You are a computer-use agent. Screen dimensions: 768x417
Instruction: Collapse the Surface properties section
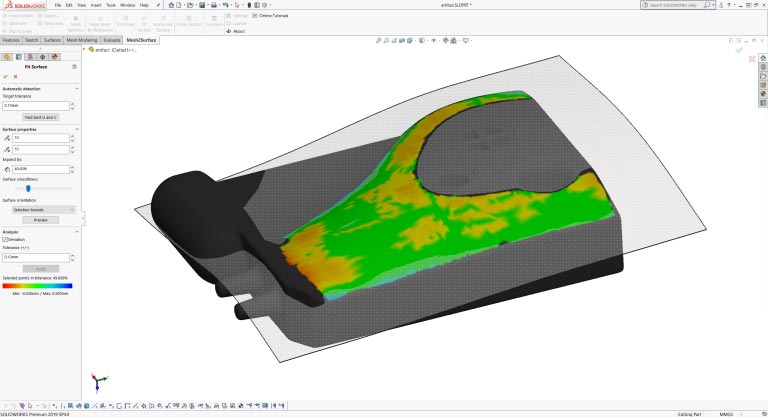(x=77, y=129)
